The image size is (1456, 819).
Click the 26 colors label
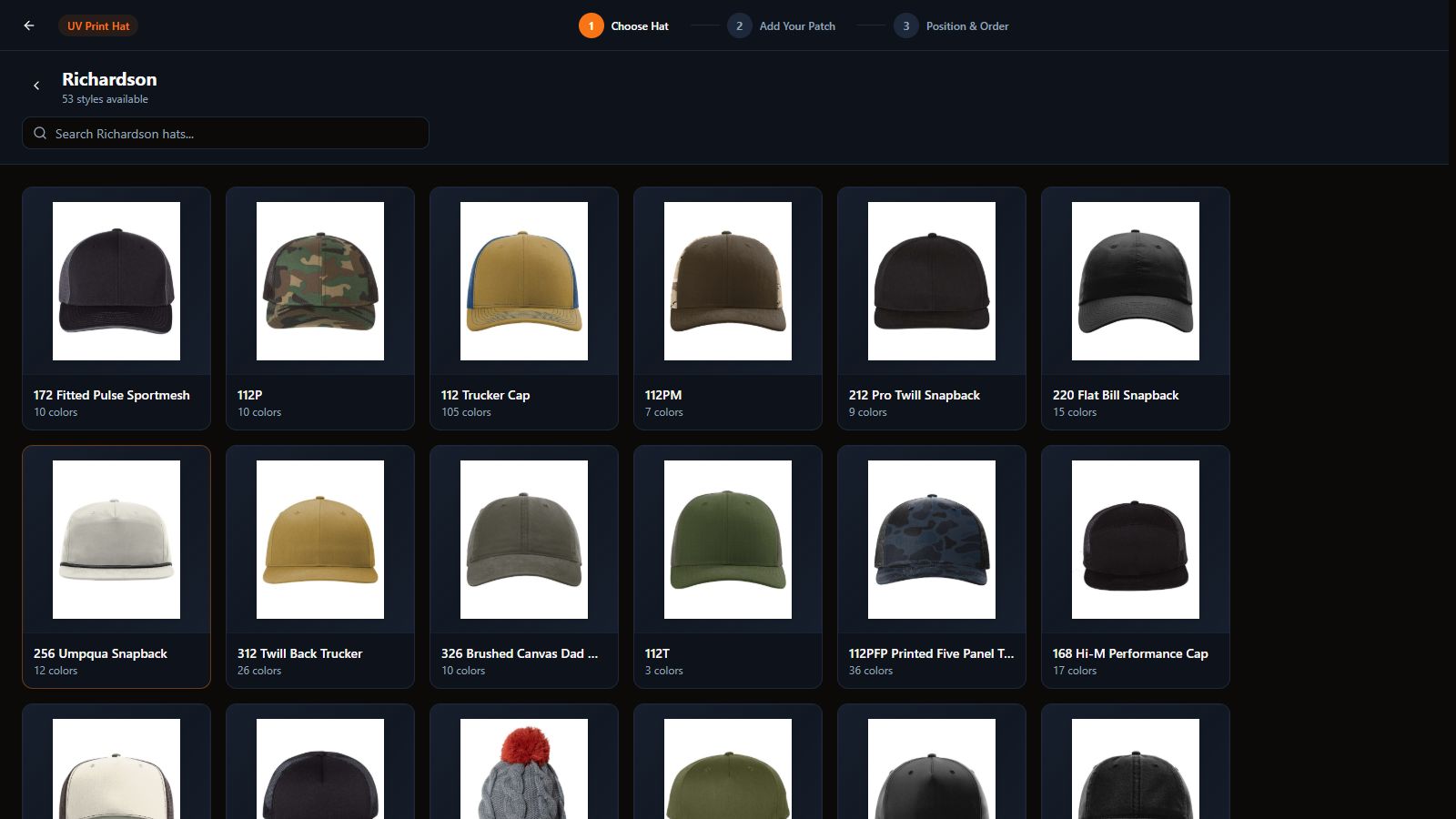[x=259, y=671]
